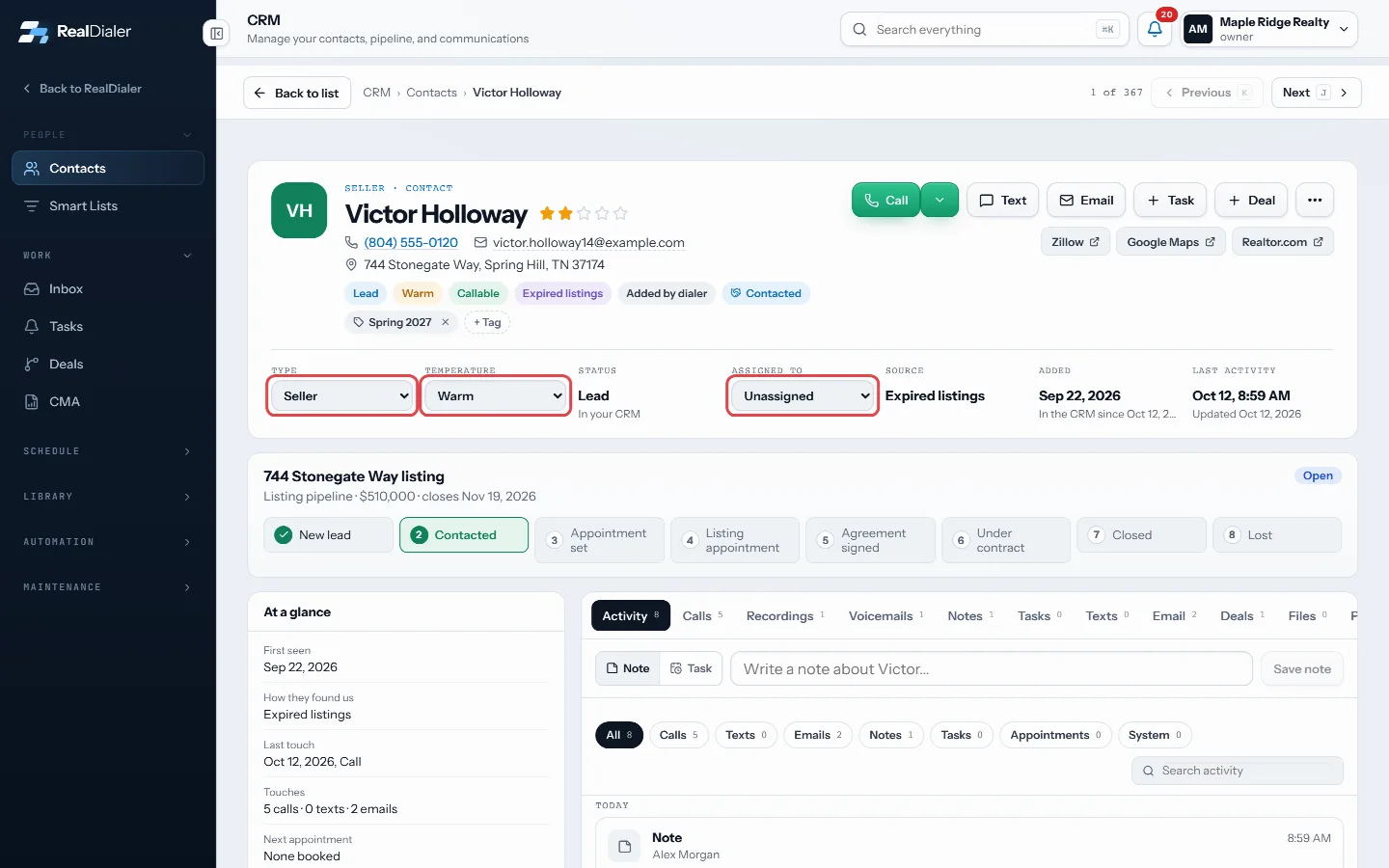The image size is (1389, 868).
Task: Click the Search everything field
Action: pos(985,29)
